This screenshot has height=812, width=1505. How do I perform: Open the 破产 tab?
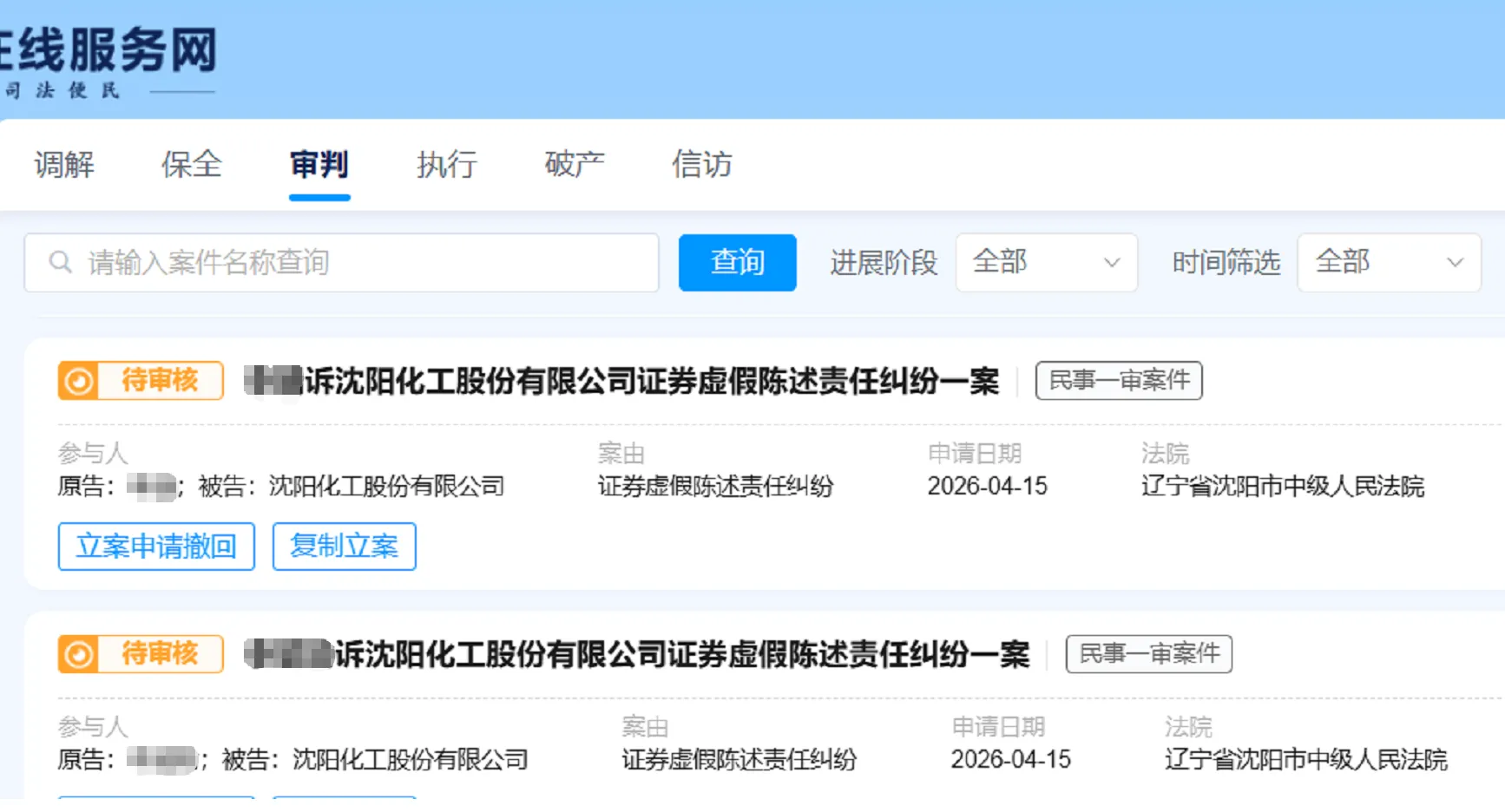click(x=575, y=164)
